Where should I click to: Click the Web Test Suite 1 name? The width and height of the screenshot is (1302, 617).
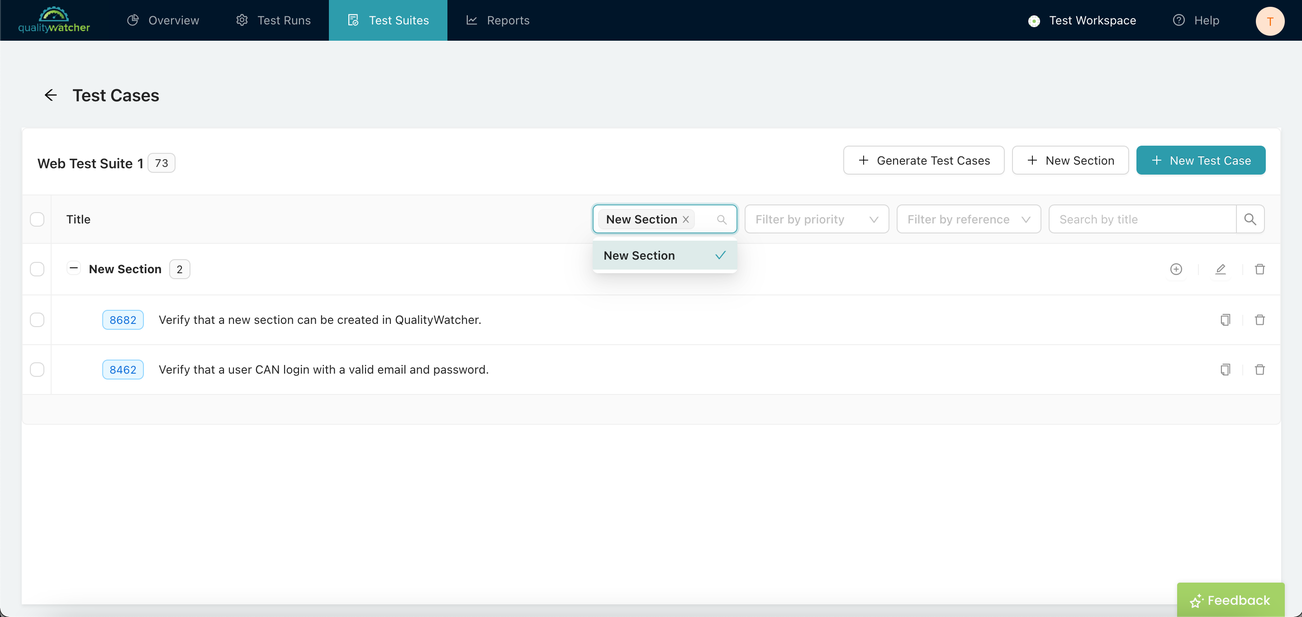pyautogui.click(x=90, y=163)
